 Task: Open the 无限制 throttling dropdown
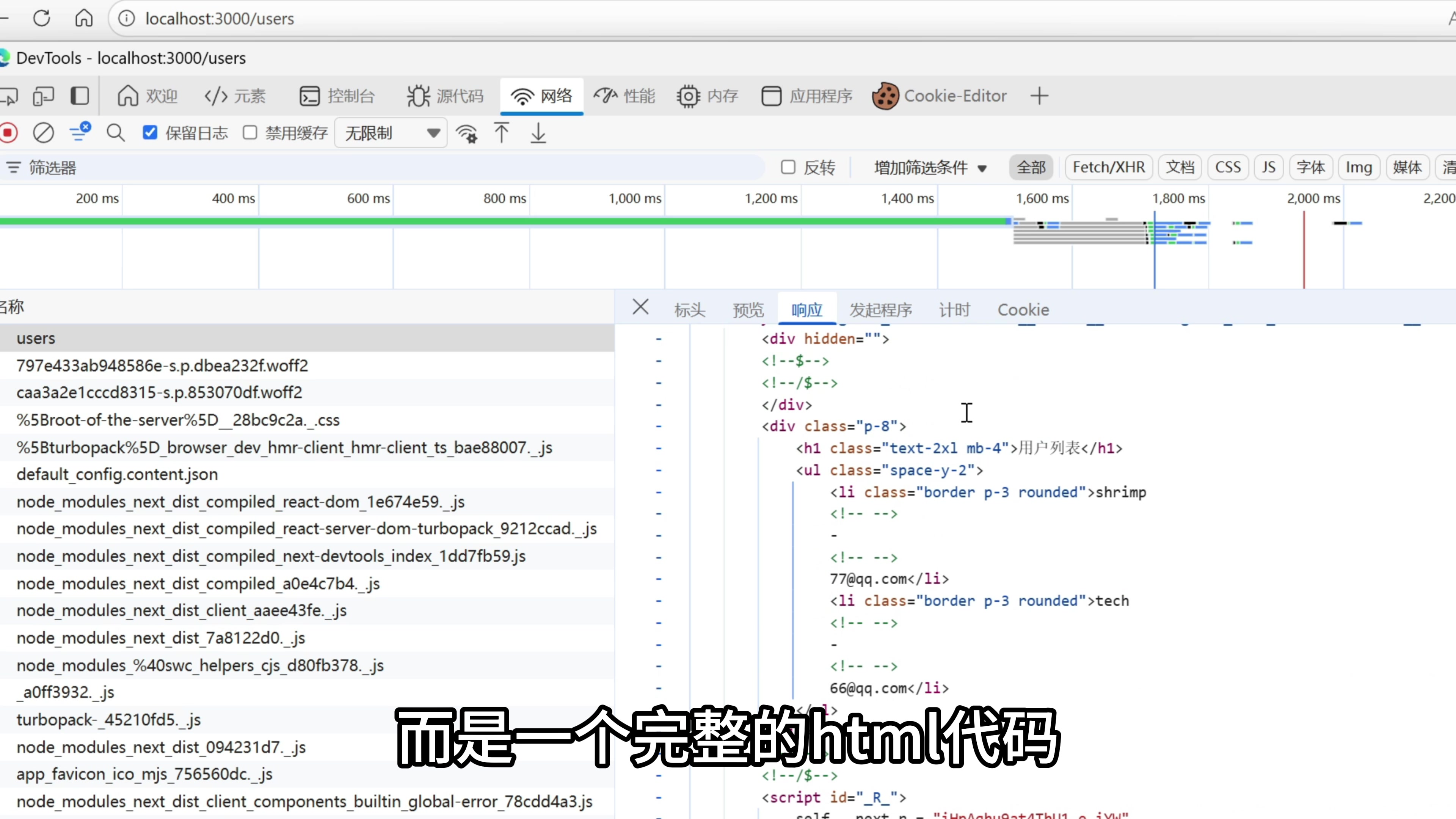(x=390, y=133)
